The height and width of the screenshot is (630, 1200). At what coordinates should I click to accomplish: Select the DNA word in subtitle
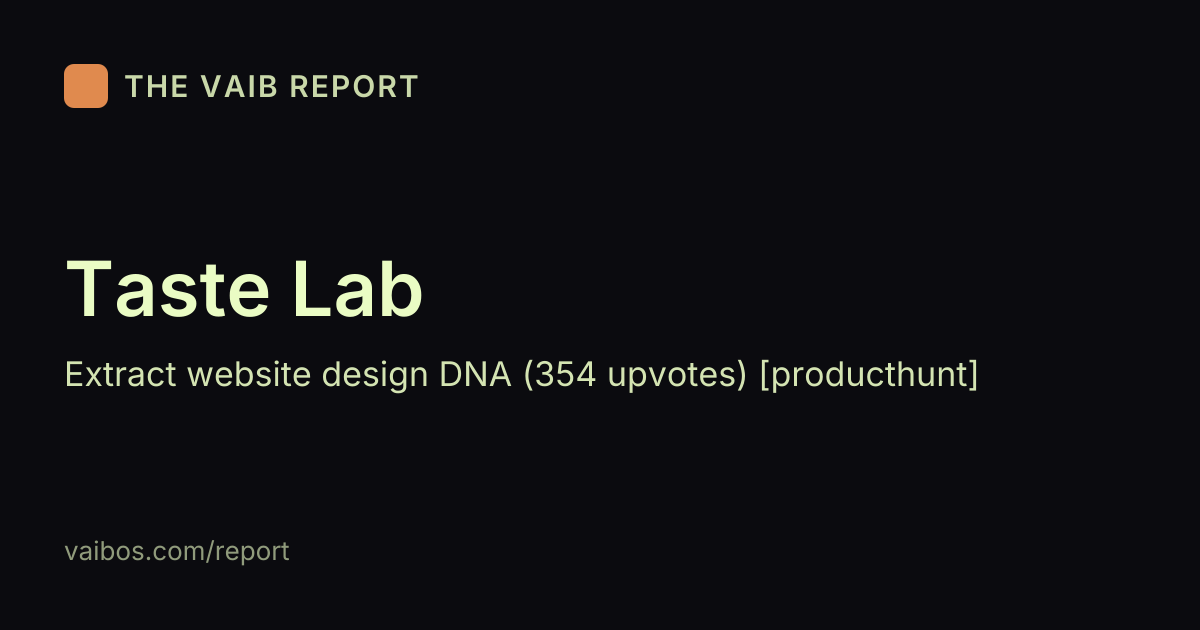click(476, 375)
